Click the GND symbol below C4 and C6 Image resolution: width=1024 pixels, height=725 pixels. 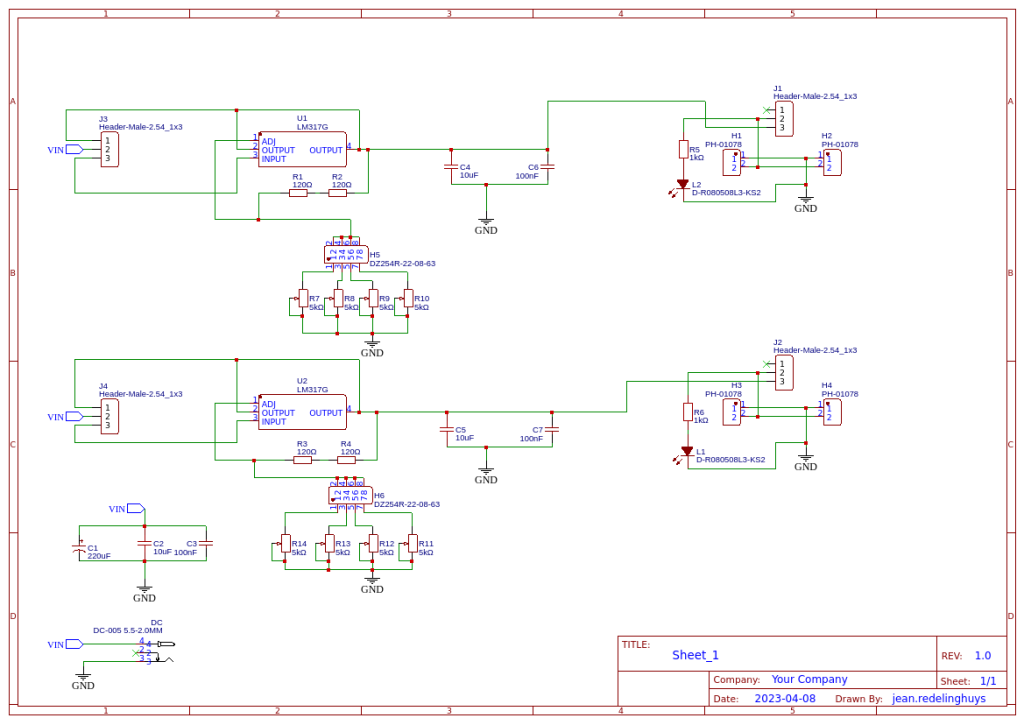click(x=486, y=226)
